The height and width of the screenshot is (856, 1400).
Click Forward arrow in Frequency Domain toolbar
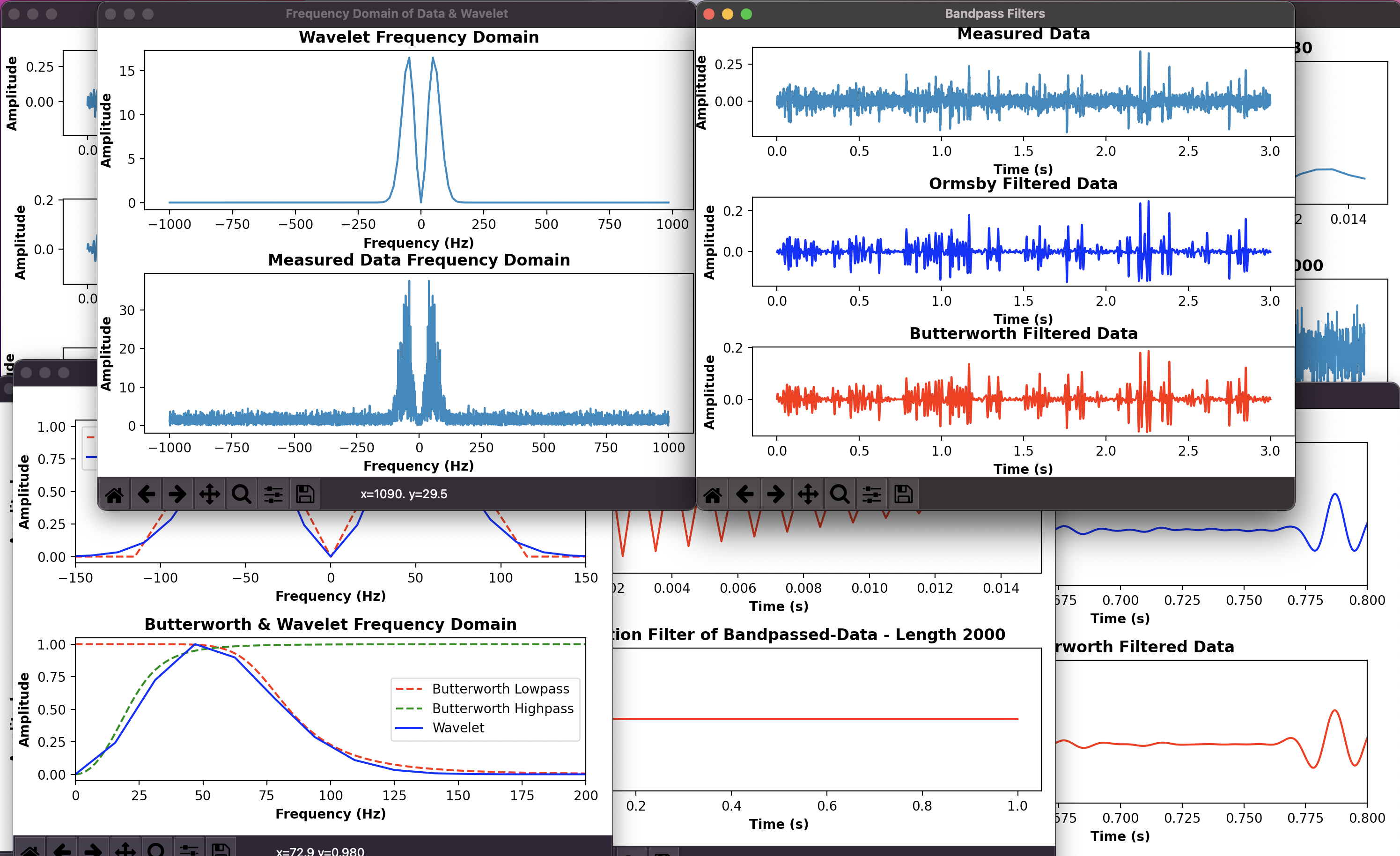pyautogui.click(x=178, y=494)
